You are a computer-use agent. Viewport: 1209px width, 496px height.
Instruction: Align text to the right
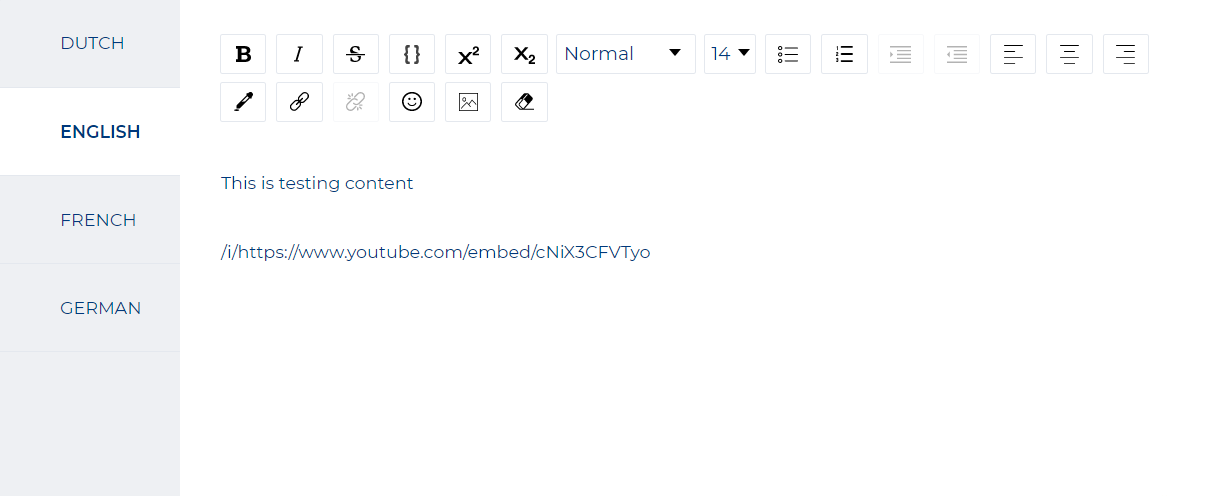tap(1126, 54)
